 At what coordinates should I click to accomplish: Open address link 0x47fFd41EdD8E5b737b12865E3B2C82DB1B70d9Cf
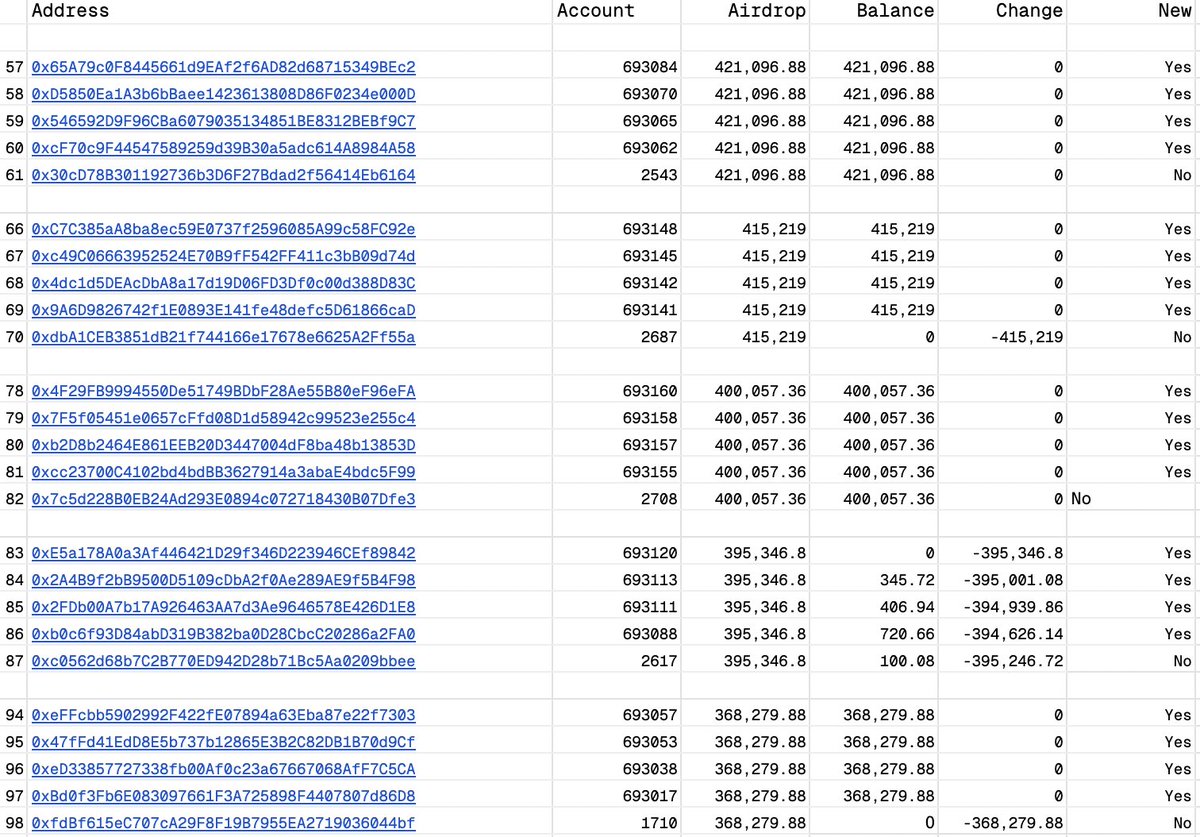[x=223, y=742]
